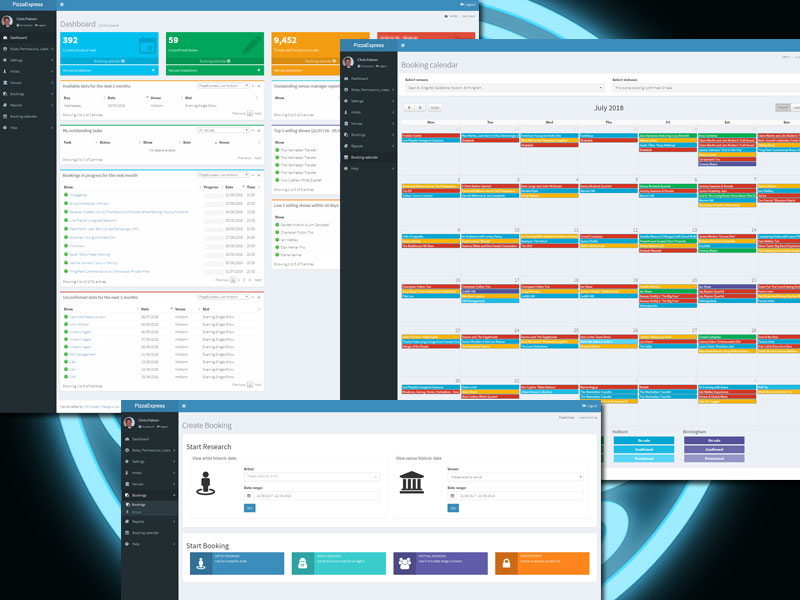800x600 pixels.
Task: Switch calendar to month view
Action: (782, 107)
